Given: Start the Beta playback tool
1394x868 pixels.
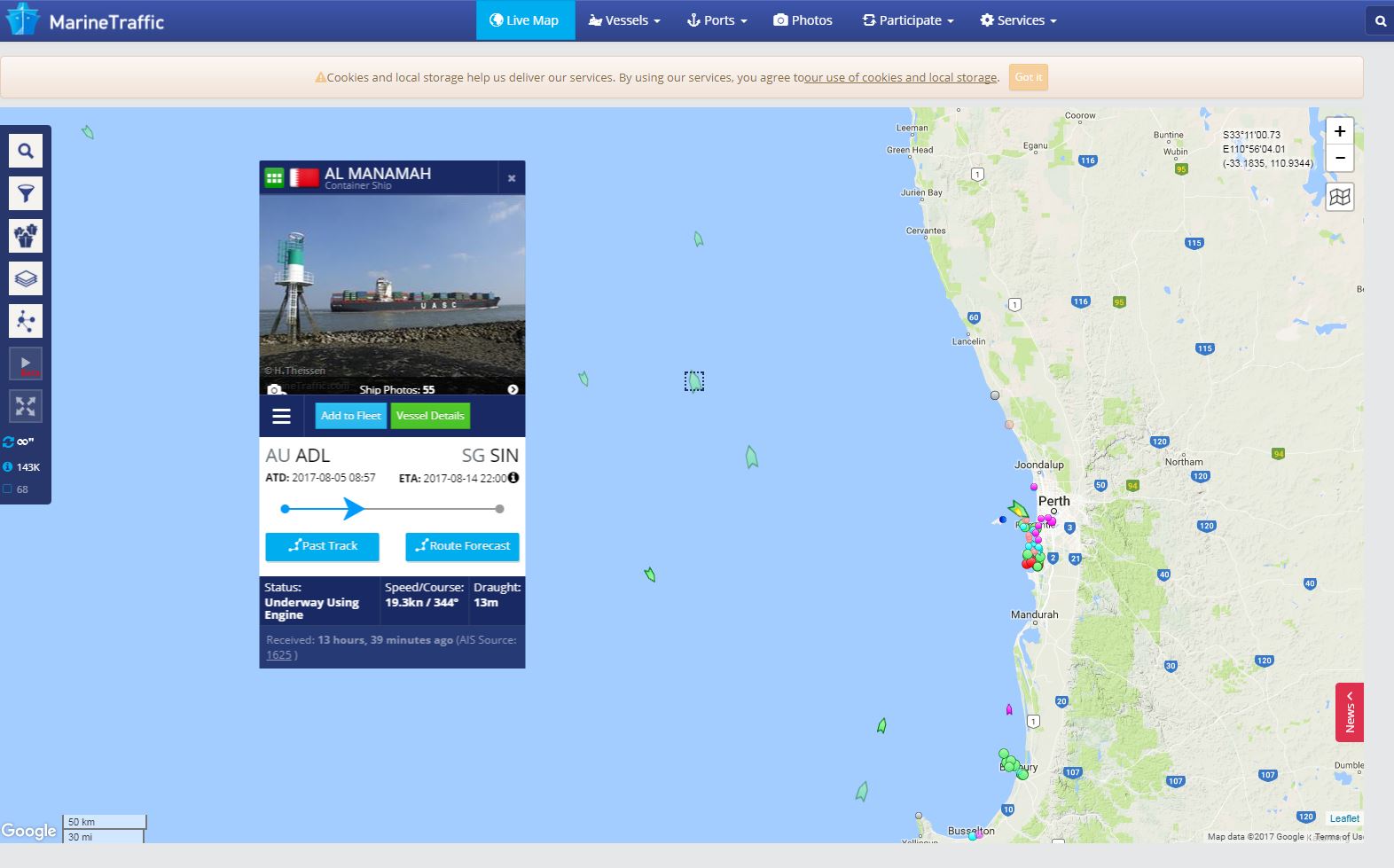Looking at the screenshot, I should (x=26, y=364).
